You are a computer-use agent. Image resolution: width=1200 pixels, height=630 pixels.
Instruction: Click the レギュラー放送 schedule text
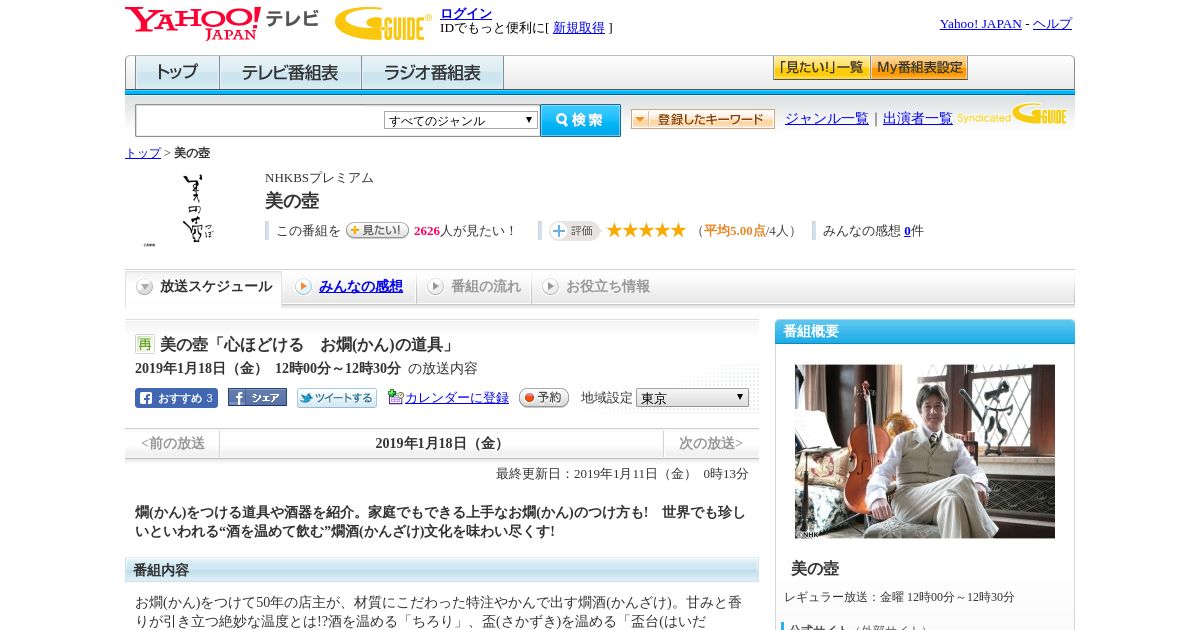pos(899,597)
